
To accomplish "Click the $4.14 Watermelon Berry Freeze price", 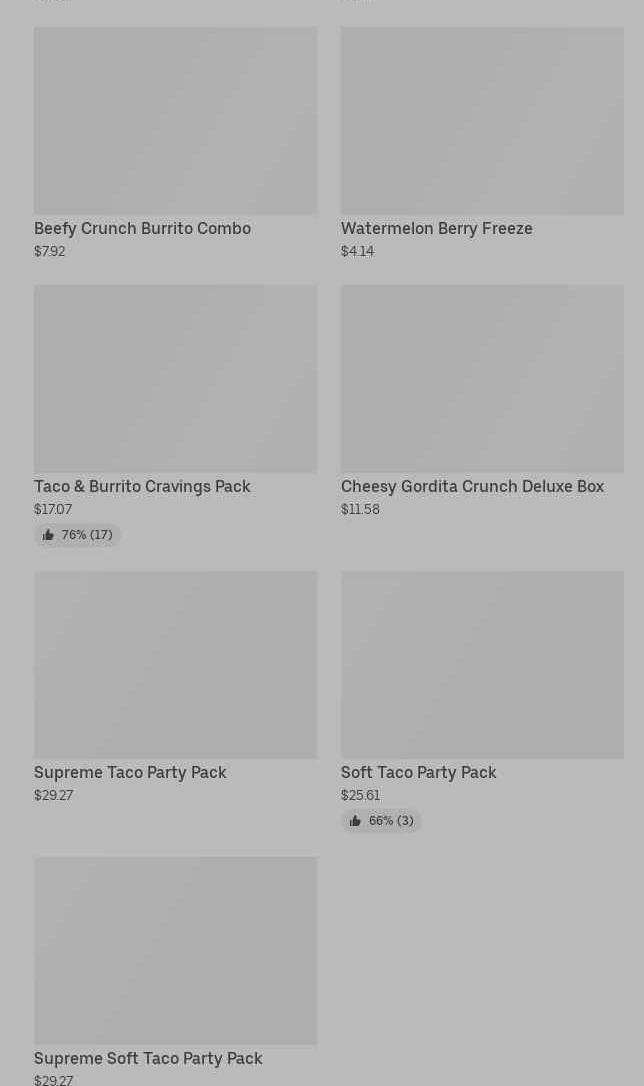I will (357, 251).
